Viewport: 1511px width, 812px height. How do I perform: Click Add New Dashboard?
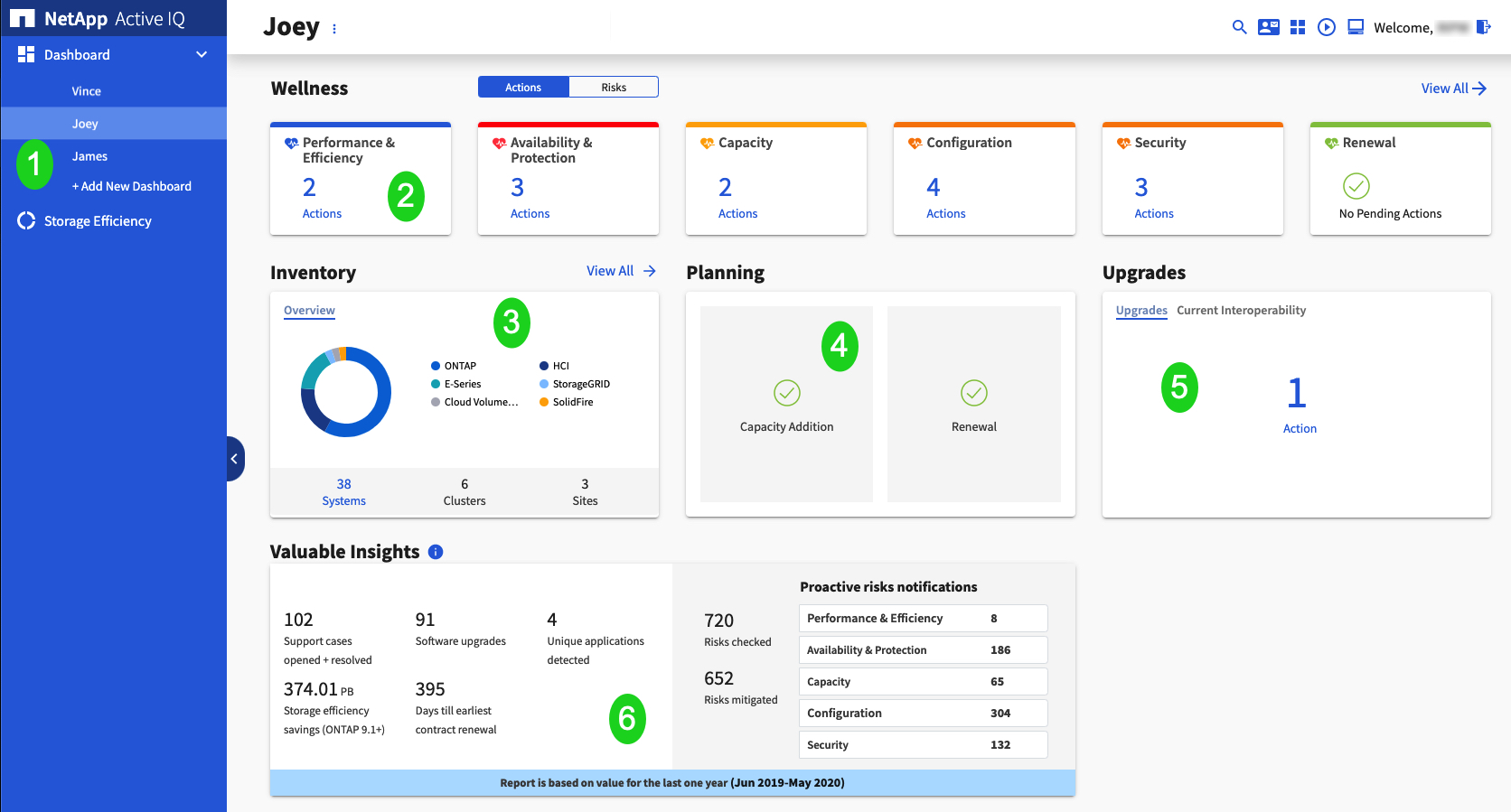[132, 186]
